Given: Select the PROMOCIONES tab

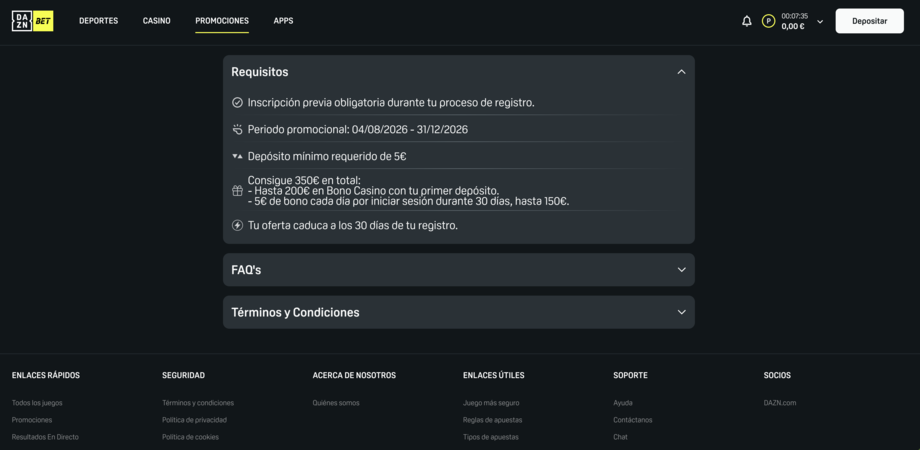Looking at the screenshot, I should (222, 21).
